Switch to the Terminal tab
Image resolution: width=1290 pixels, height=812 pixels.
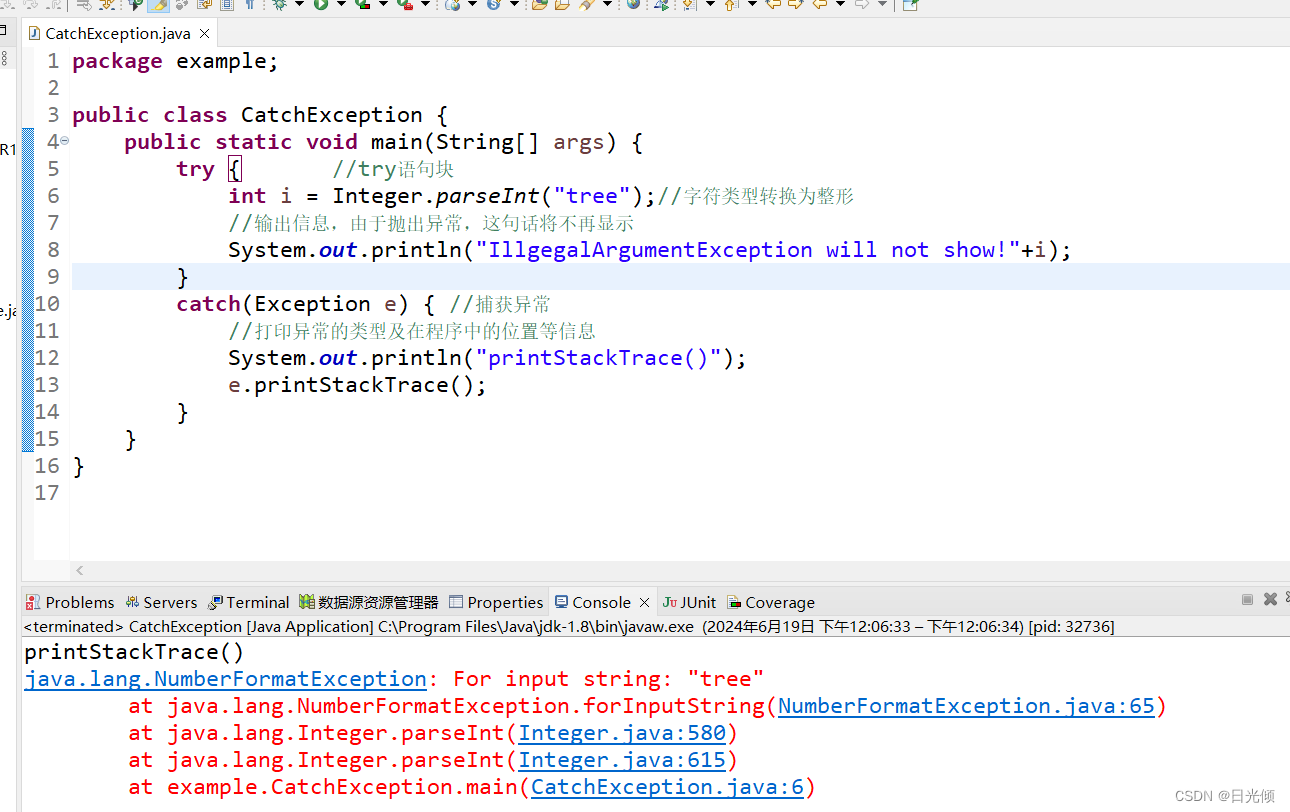(248, 602)
